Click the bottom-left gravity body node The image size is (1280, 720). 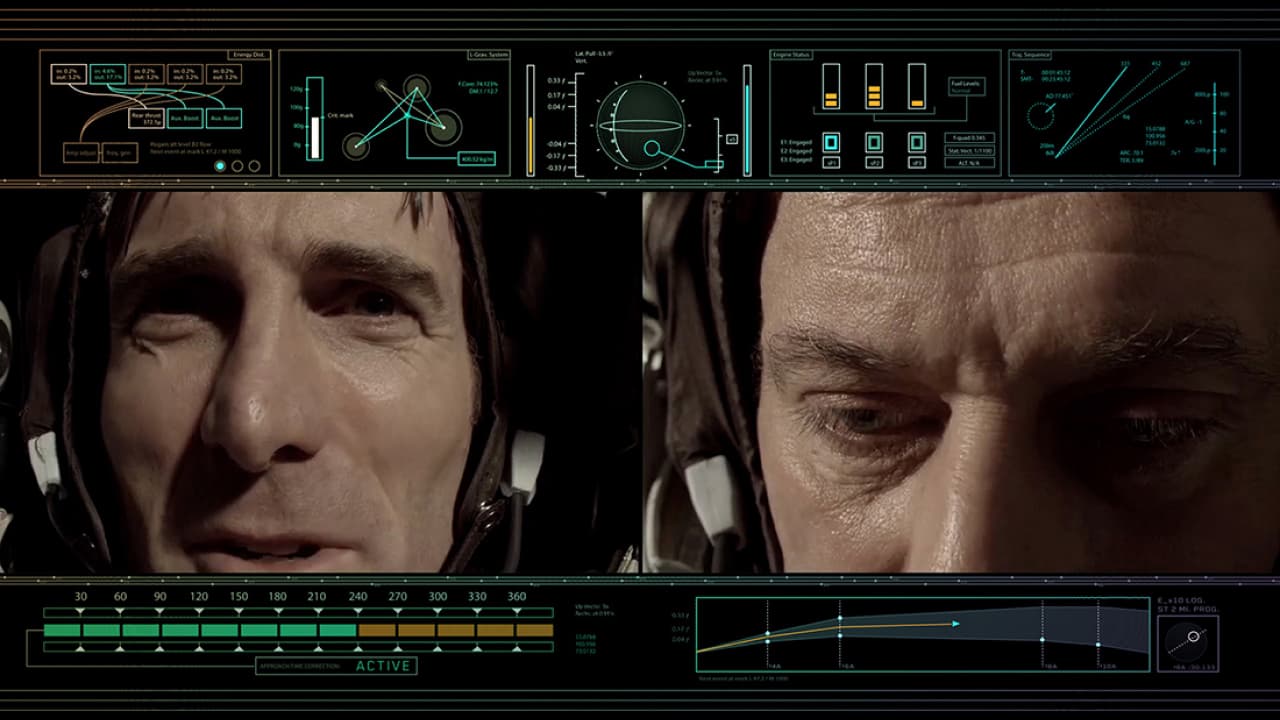pos(356,146)
